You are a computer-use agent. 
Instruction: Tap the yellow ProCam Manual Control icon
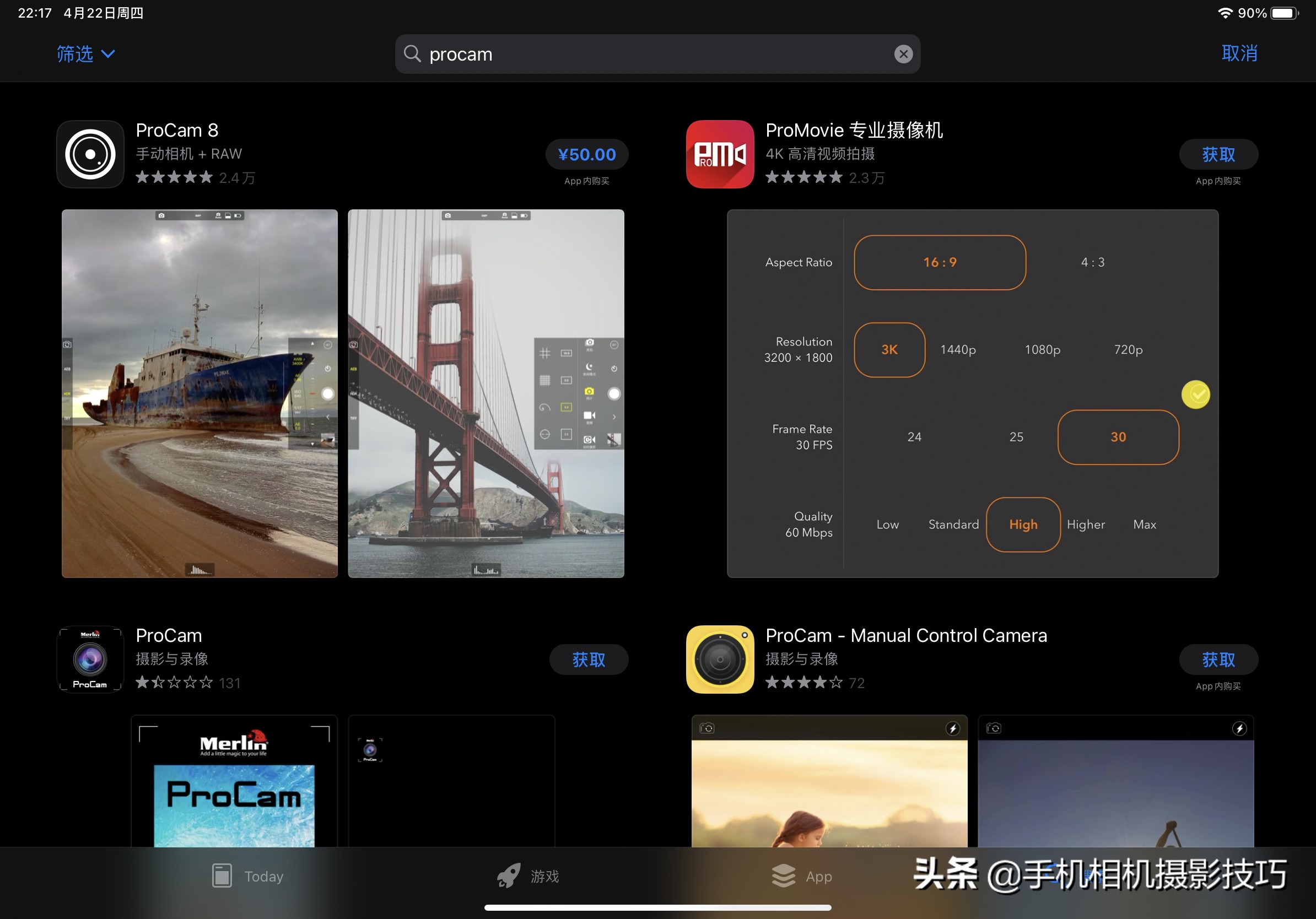720,659
